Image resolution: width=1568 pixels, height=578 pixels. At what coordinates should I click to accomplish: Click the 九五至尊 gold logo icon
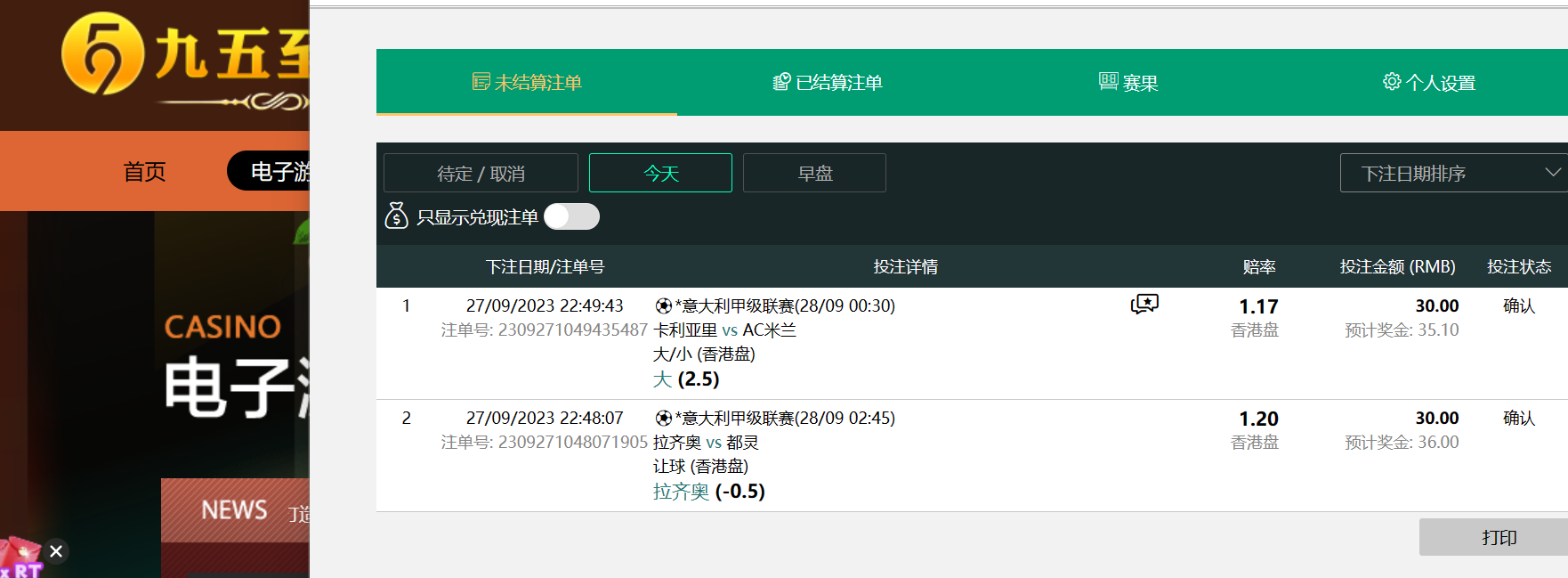tap(102, 53)
